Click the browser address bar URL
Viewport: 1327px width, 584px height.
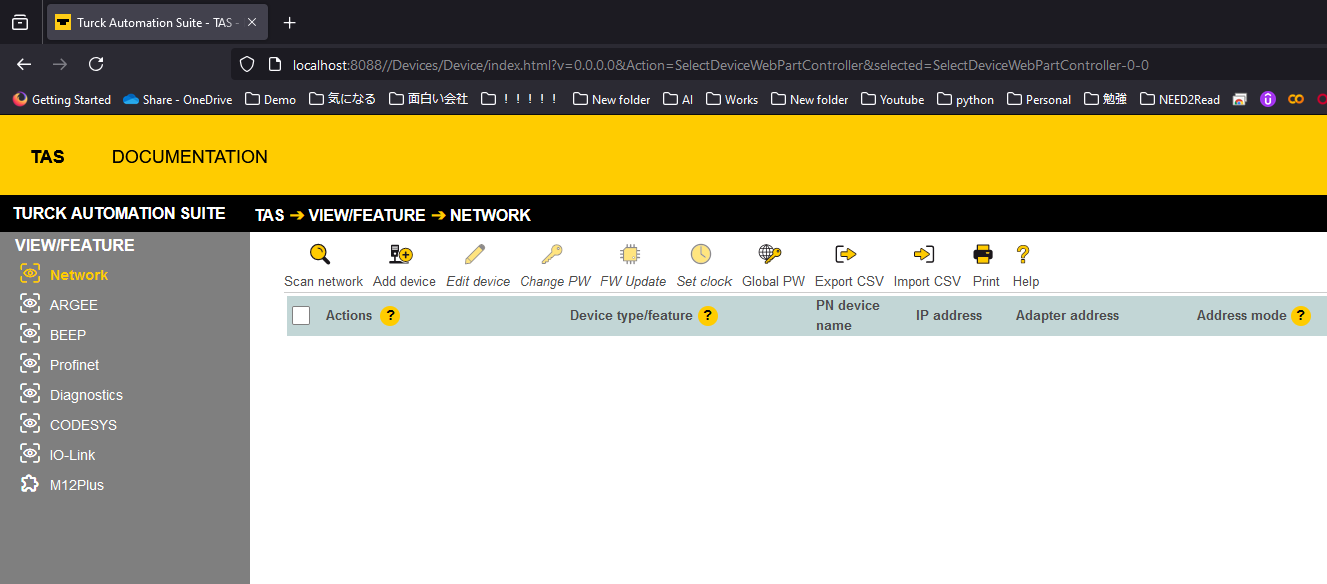pos(720,65)
